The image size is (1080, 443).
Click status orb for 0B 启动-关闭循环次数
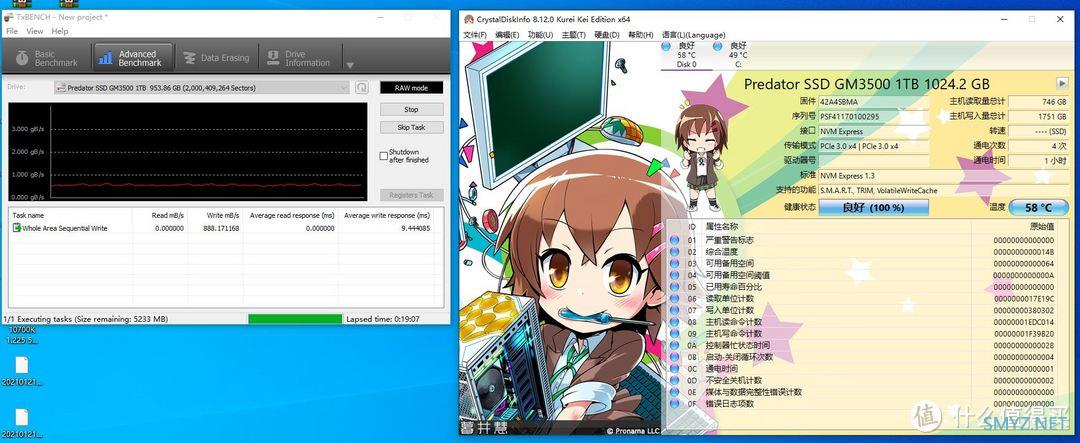click(x=675, y=357)
